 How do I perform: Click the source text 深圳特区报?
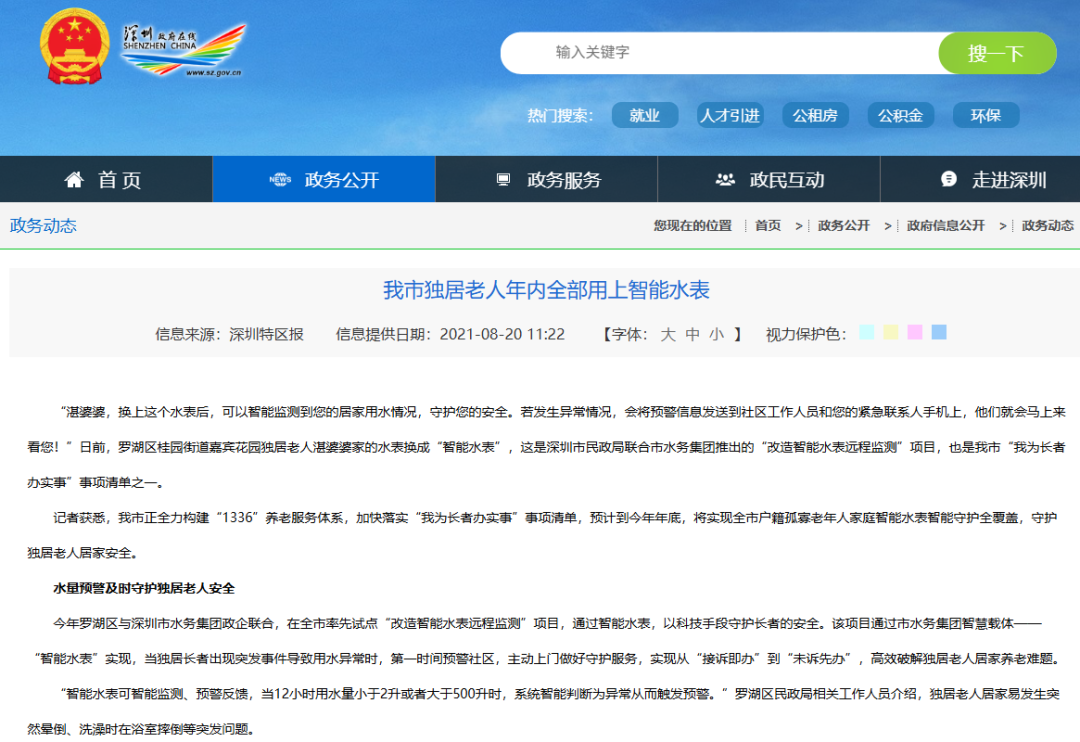click(x=267, y=334)
